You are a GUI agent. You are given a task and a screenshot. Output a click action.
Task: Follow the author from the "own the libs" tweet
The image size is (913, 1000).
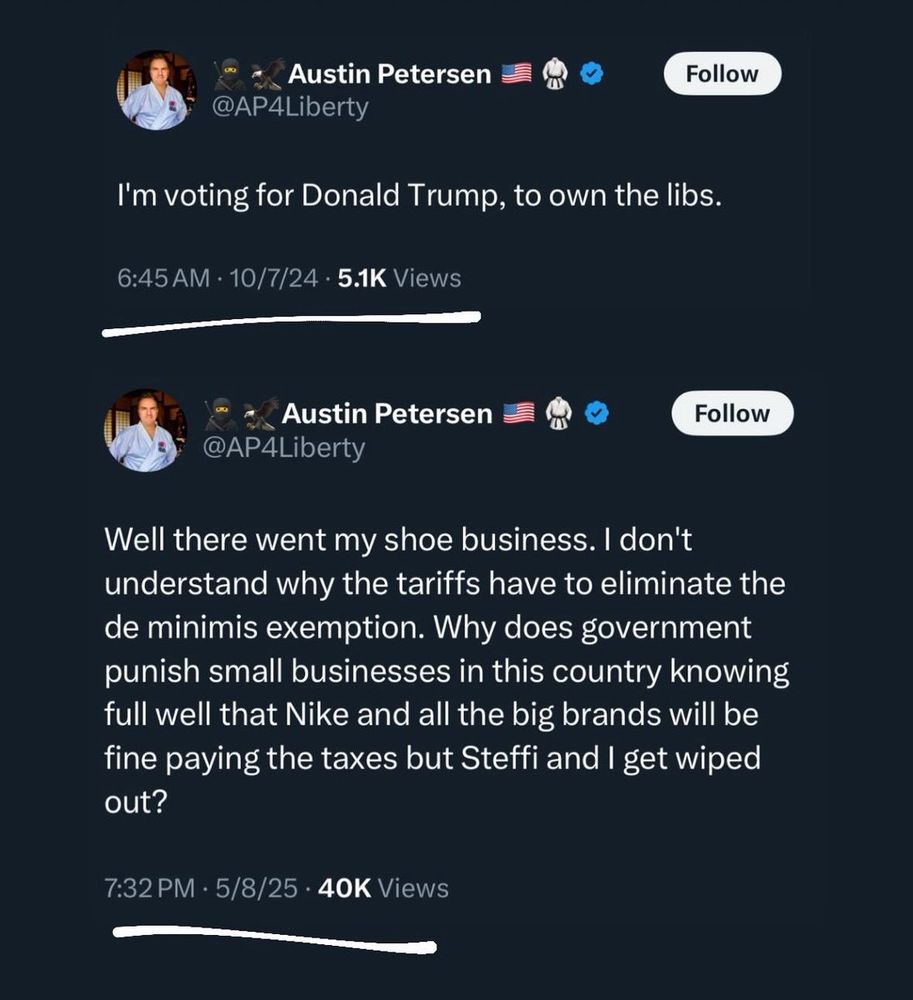pos(722,74)
